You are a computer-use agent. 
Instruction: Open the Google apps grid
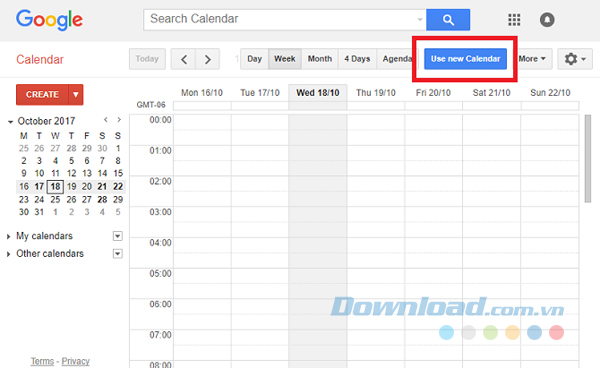tap(514, 20)
